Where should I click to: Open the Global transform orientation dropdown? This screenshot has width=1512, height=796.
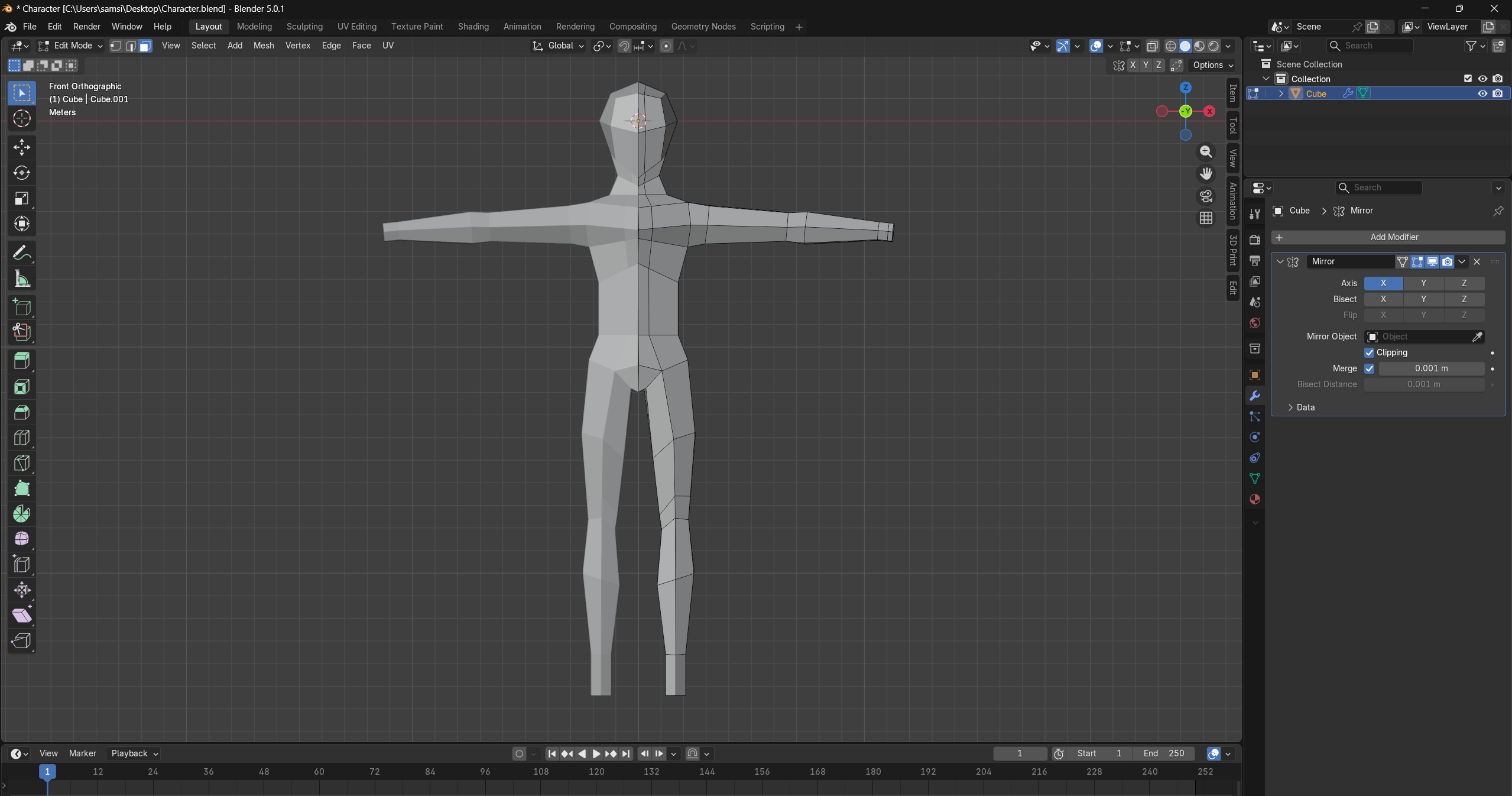pos(558,46)
